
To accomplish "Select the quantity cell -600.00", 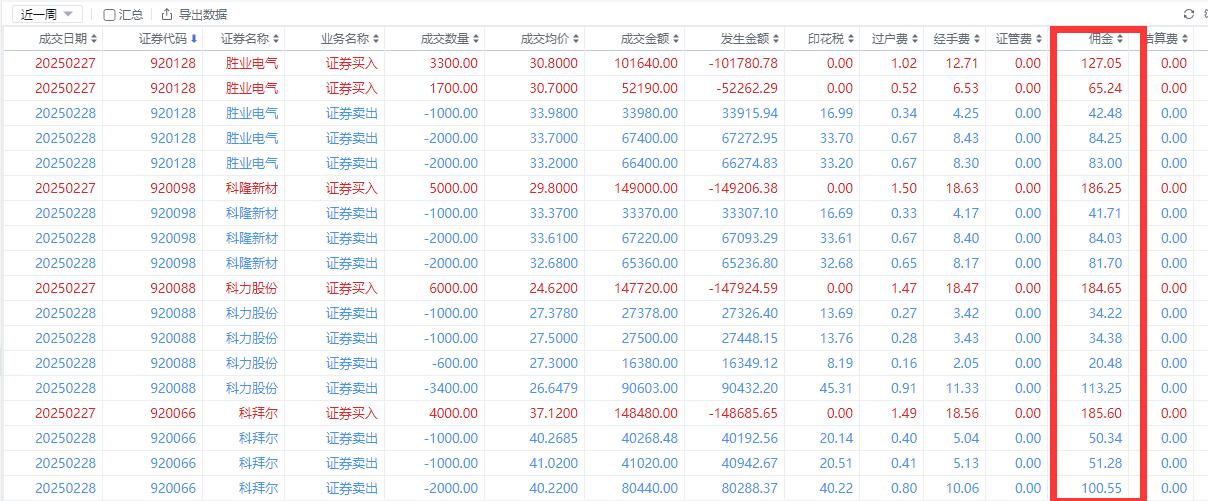I will [455, 363].
